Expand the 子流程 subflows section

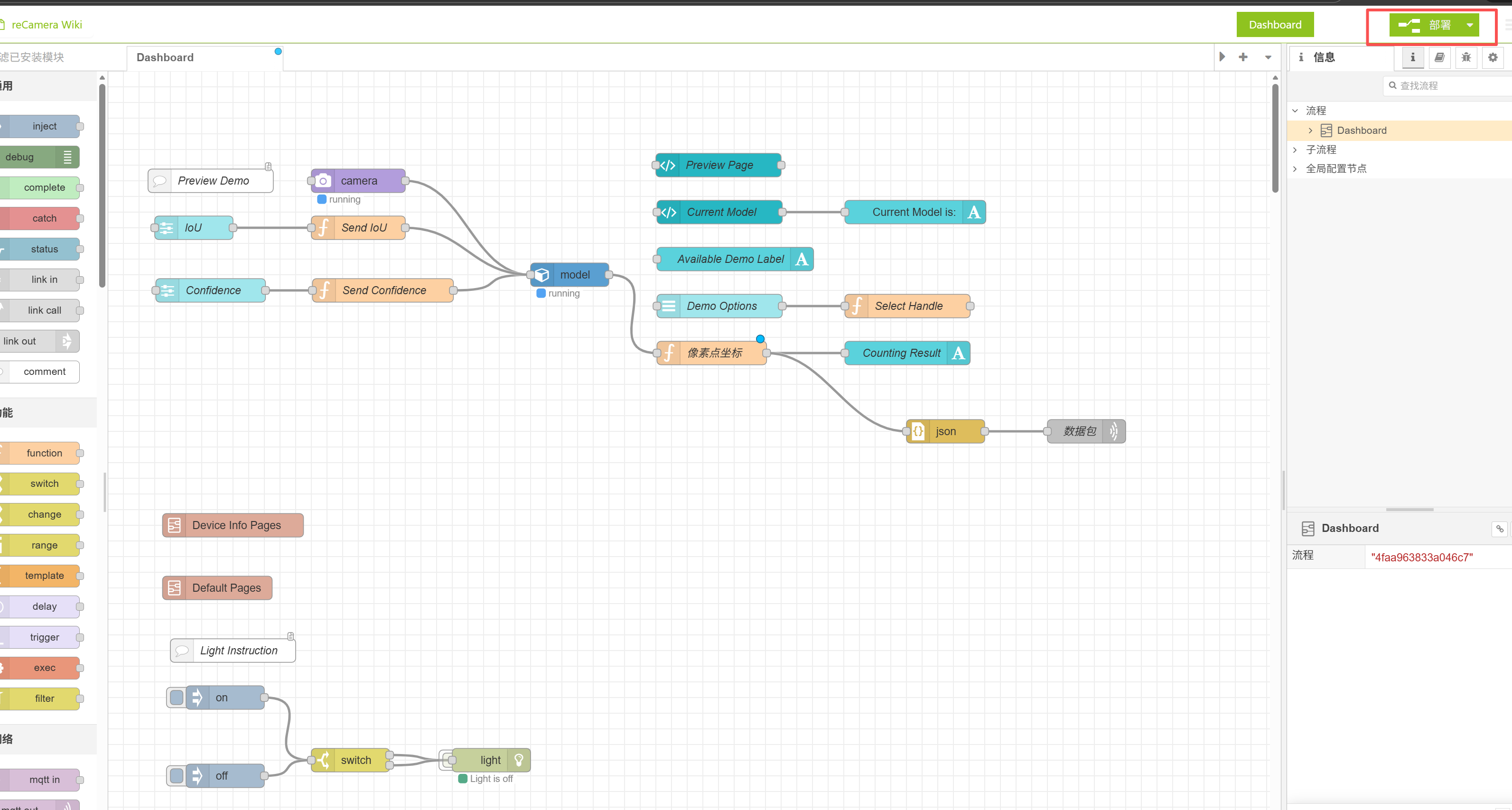[1295, 149]
